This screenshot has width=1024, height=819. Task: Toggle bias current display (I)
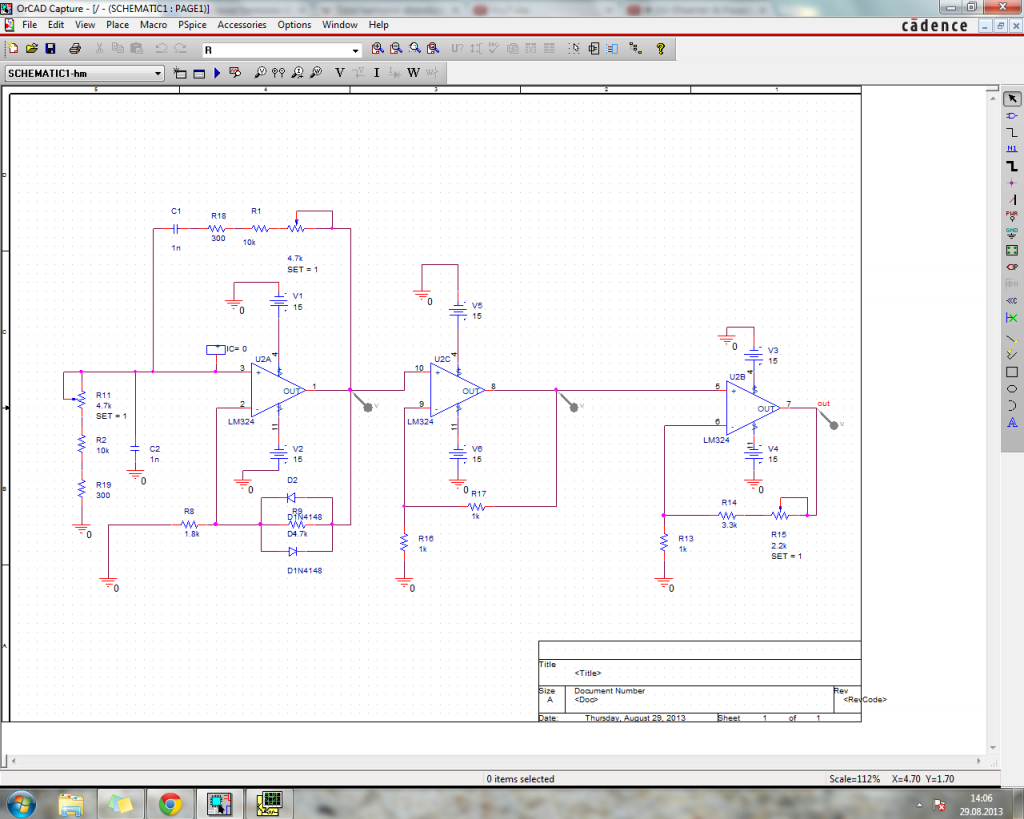pos(377,73)
